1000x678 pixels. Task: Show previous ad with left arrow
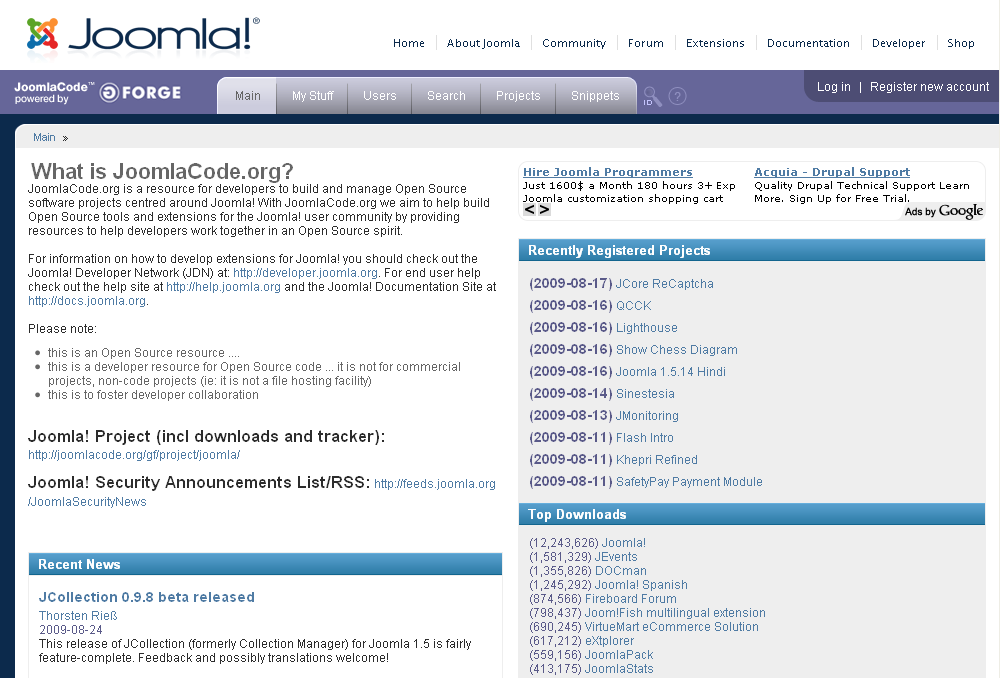point(529,210)
